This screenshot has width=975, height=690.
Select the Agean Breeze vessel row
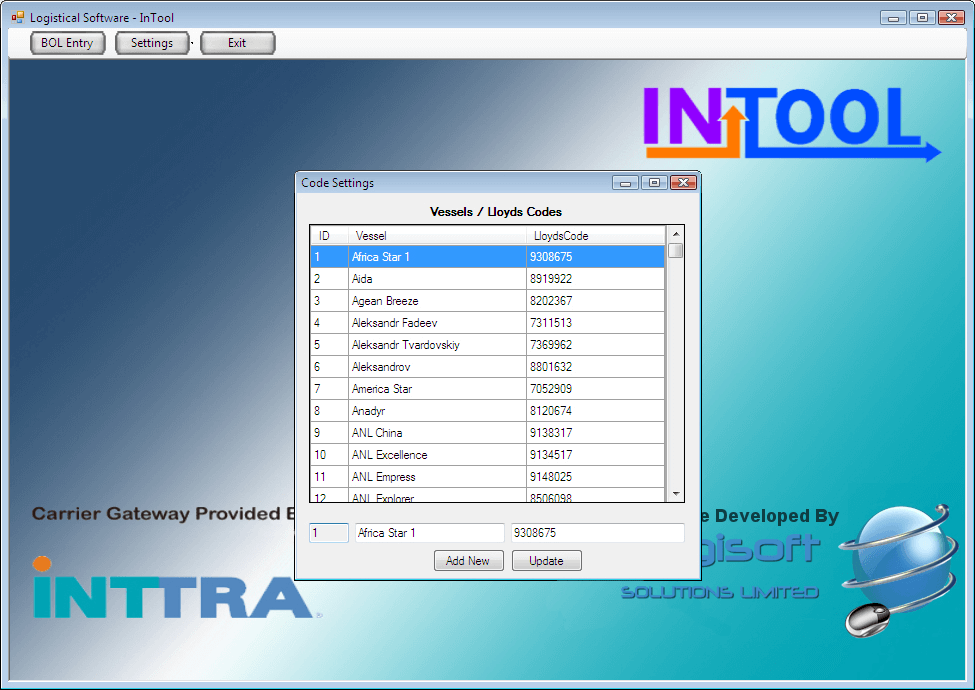(488, 301)
